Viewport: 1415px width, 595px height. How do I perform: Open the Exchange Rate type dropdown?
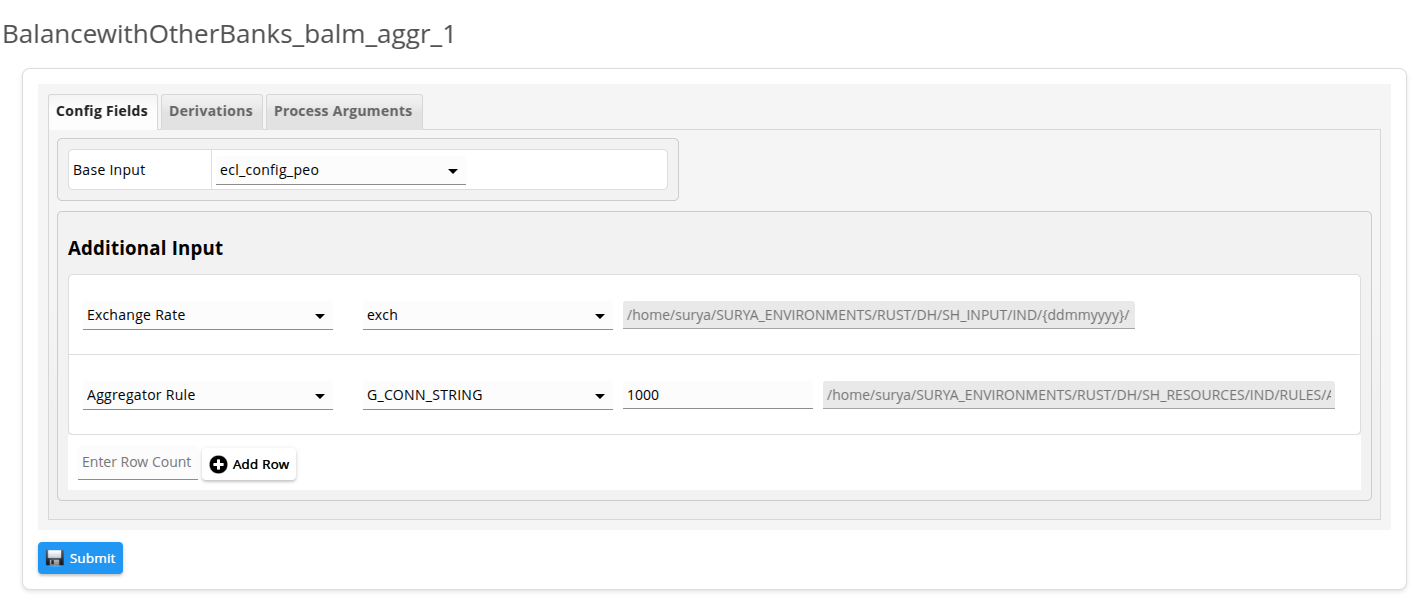(208, 315)
